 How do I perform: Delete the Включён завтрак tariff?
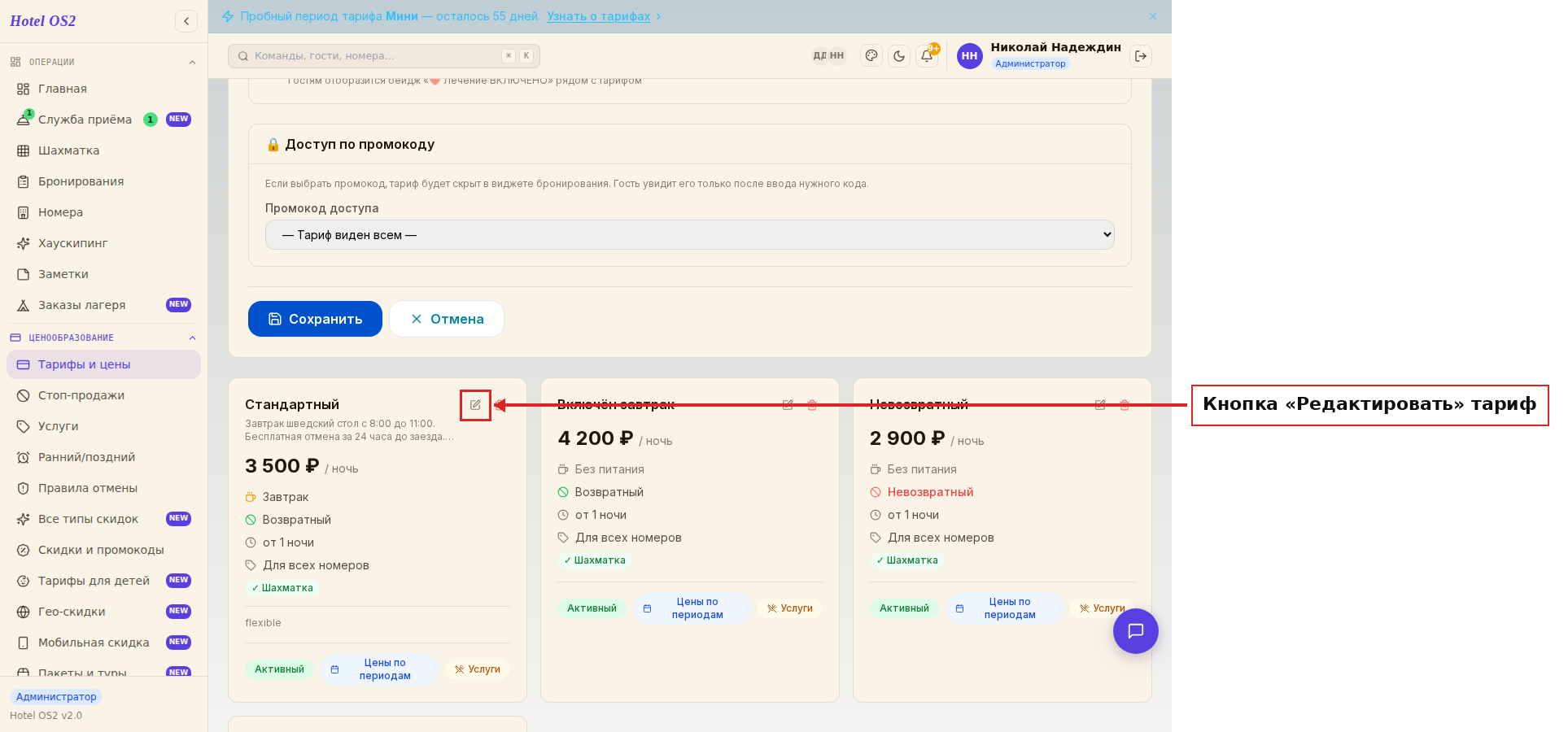(x=812, y=405)
